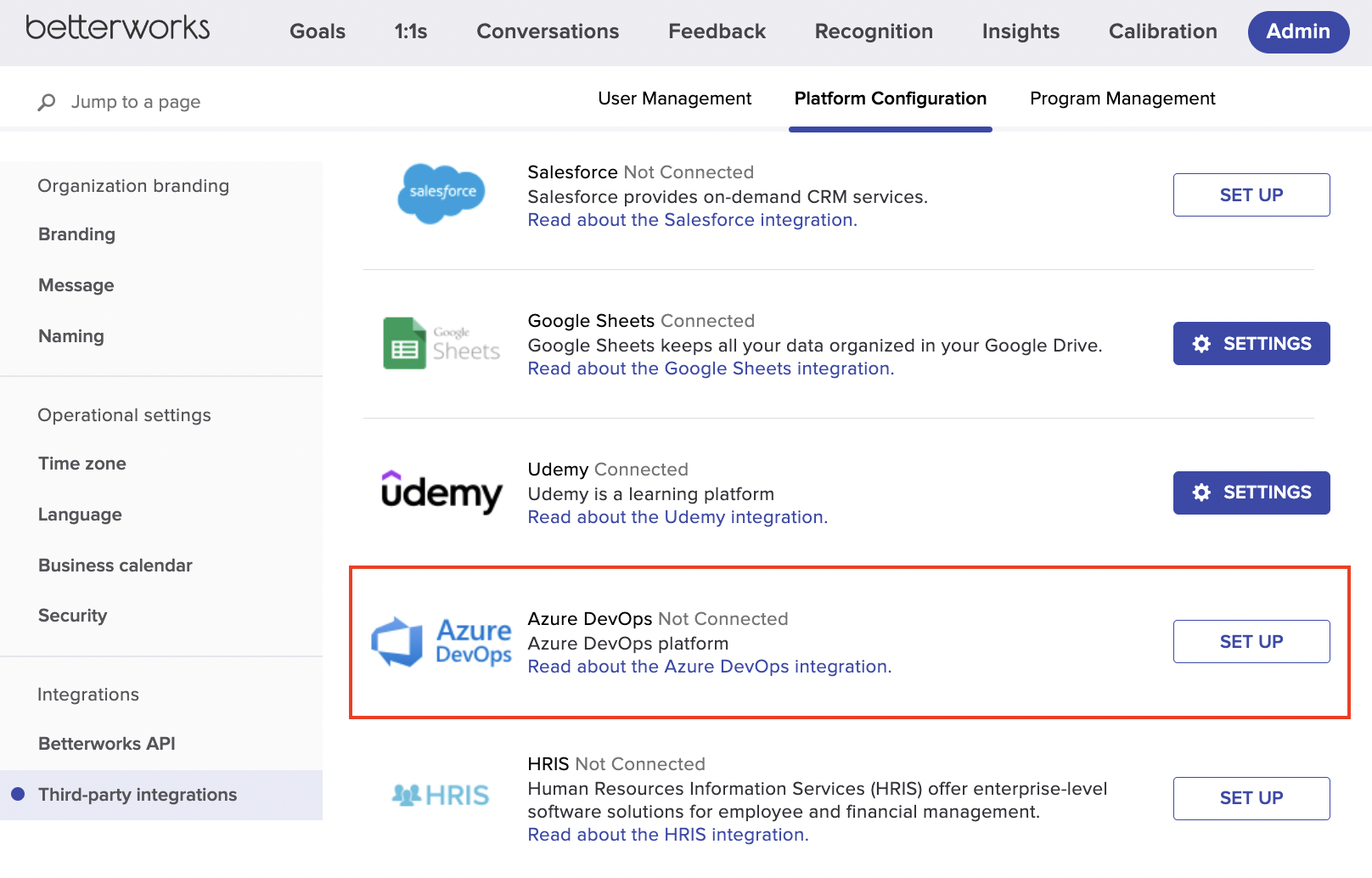Open Message in the sidebar
The width and height of the screenshot is (1372, 878).
coord(76,285)
